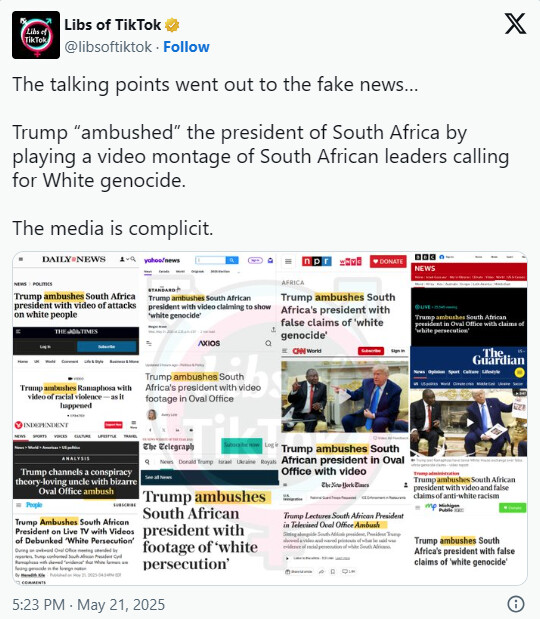Click the Libs of TikTok profile avatar
This screenshot has width=540, height=619.
[36, 35]
